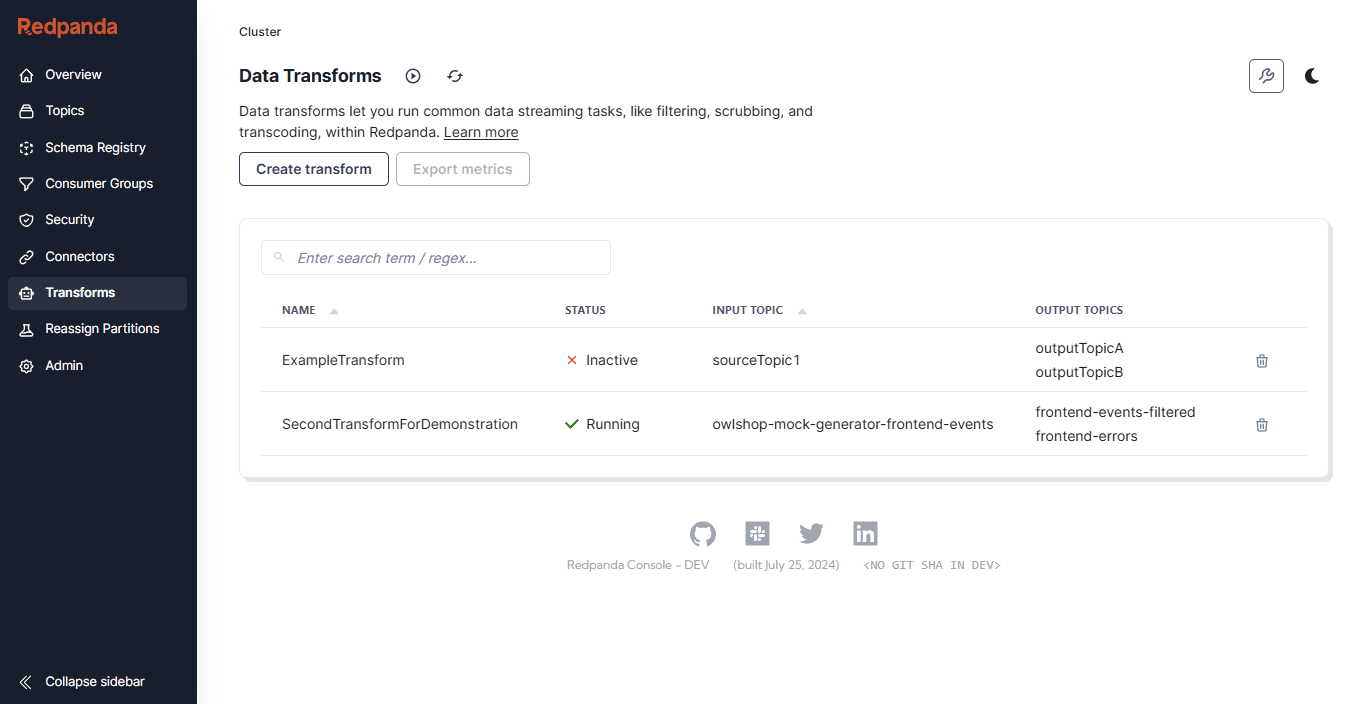Screen dimensions: 1367x704
Task: Open Redpanda's Twitter from the footer icon
Action: (x=811, y=533)
